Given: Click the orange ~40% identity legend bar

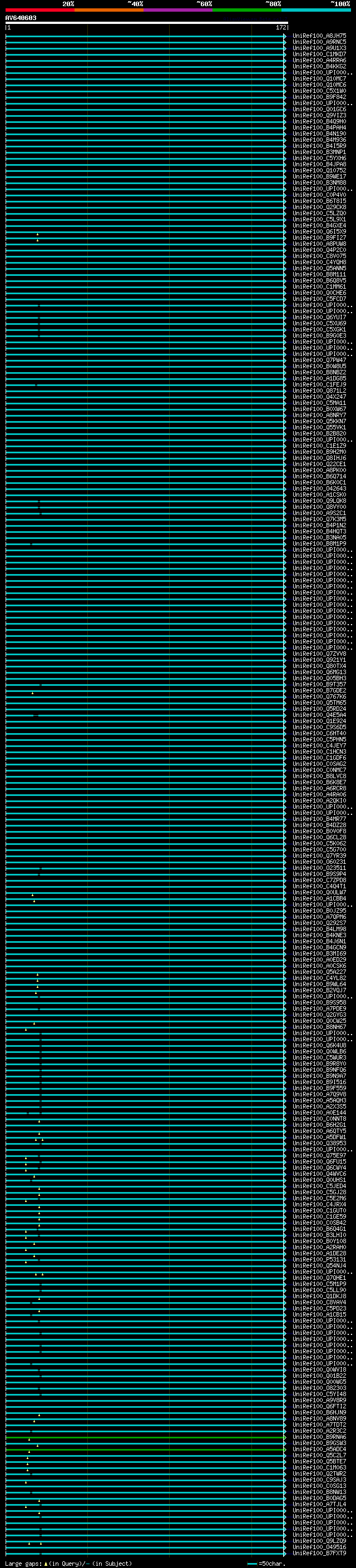Looking at the screenshot, I should (109, 11).
